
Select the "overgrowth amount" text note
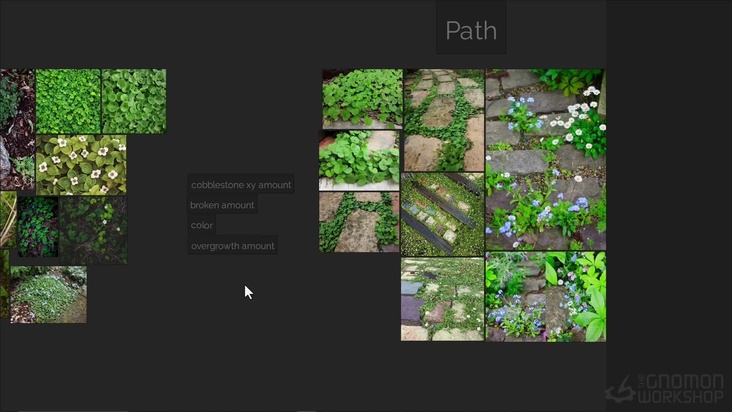click(x=232, y=245)
